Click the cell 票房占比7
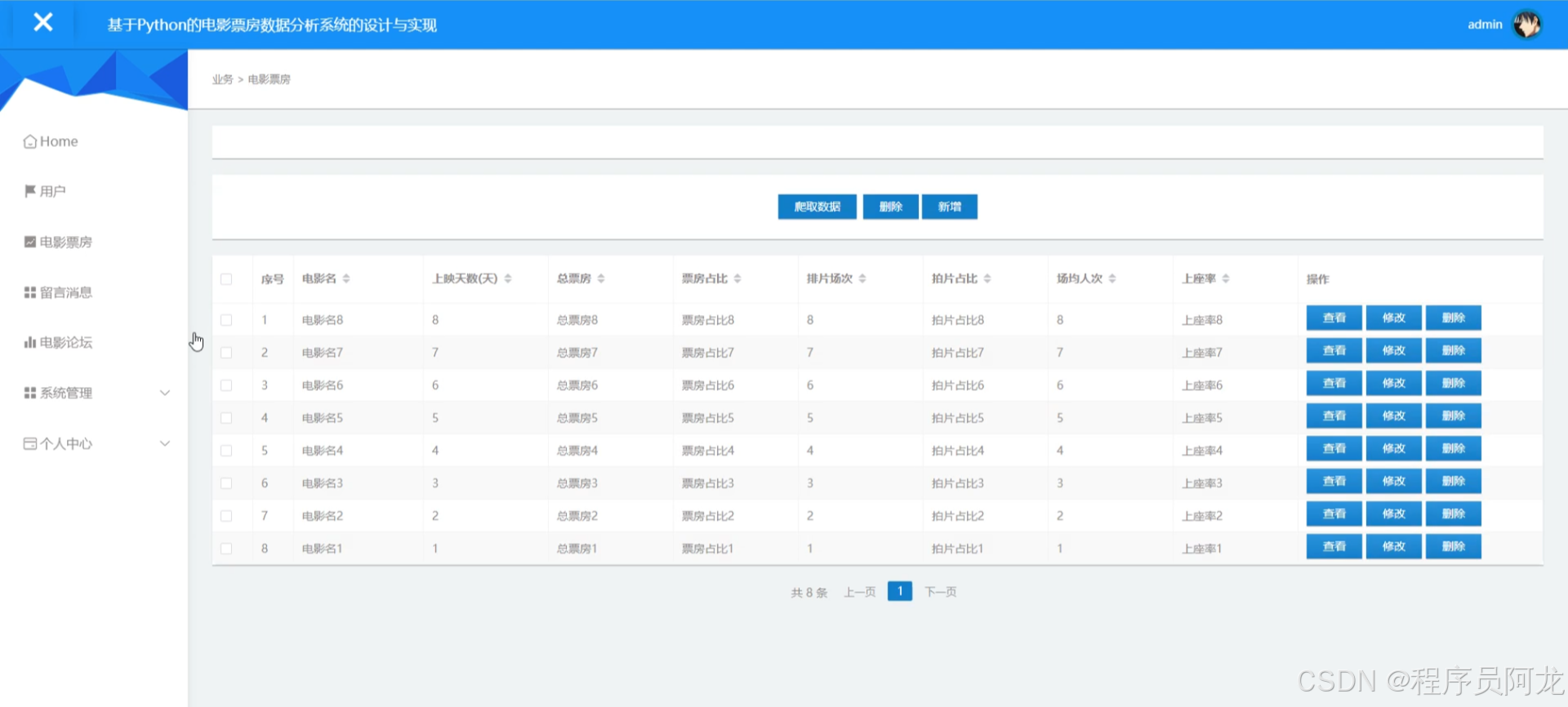This screenshot has height=707, width=1568. (708, 353)
